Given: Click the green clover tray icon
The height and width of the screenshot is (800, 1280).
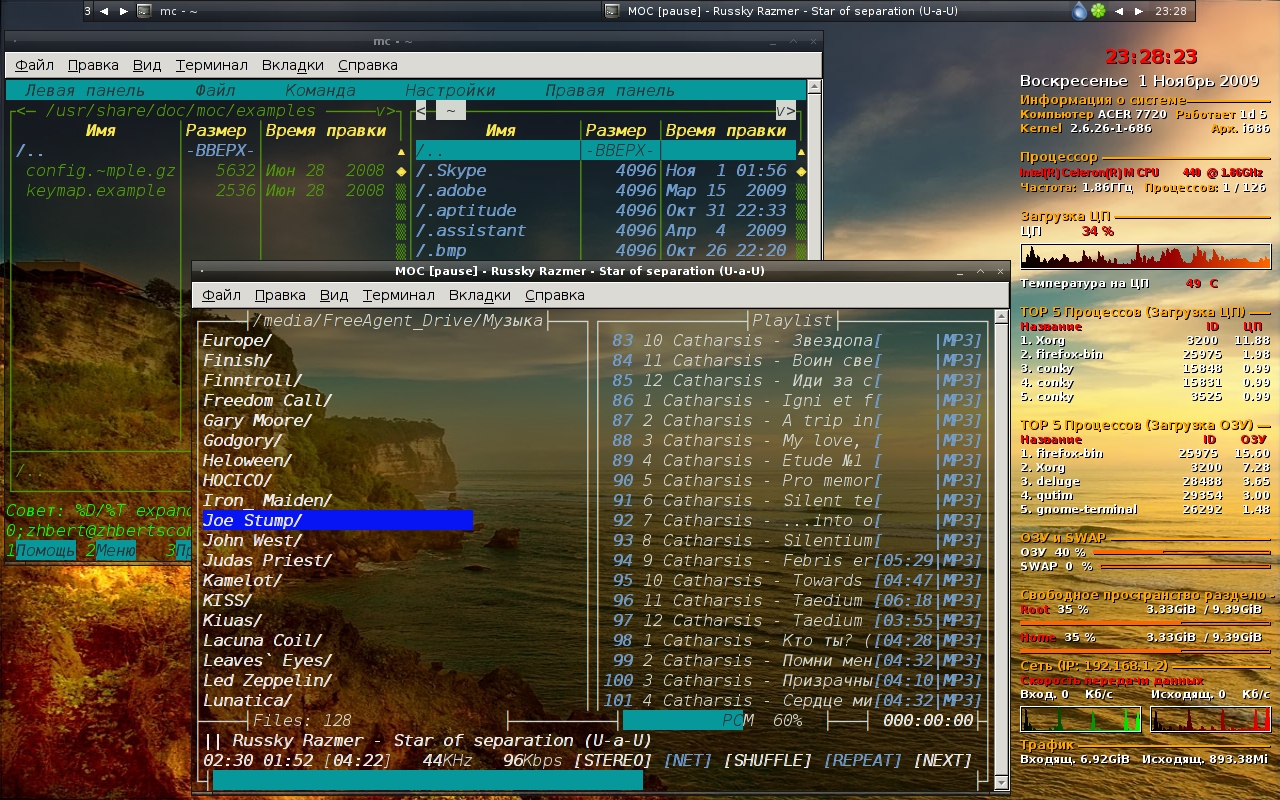Looking at the screenshot, I should tap(1098, 11).
